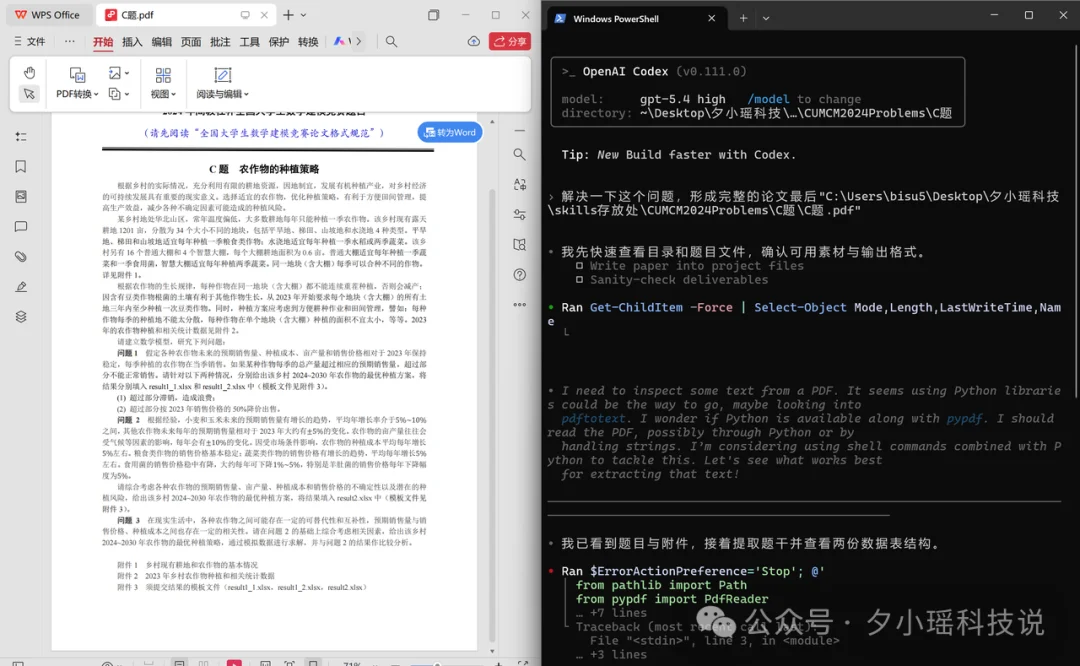Click the translate icon on right sidebar
The image size is (1080, 666).
[519, 185]
